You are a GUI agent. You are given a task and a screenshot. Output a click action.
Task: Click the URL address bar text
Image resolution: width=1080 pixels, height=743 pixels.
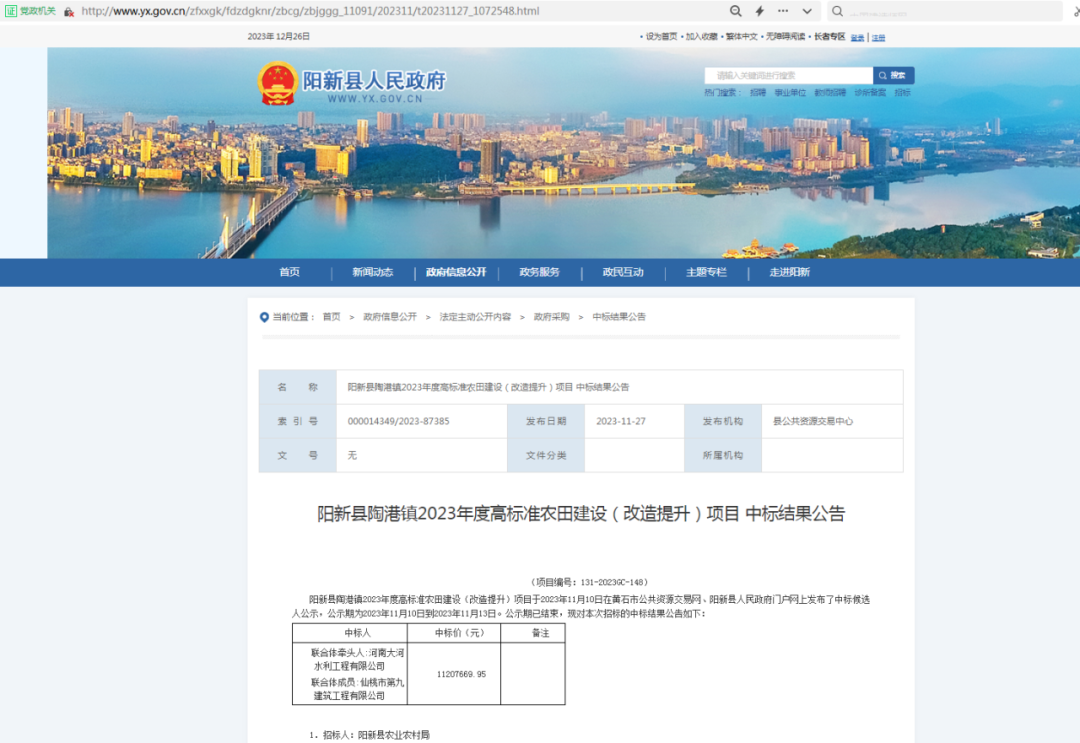click(310, 11)
